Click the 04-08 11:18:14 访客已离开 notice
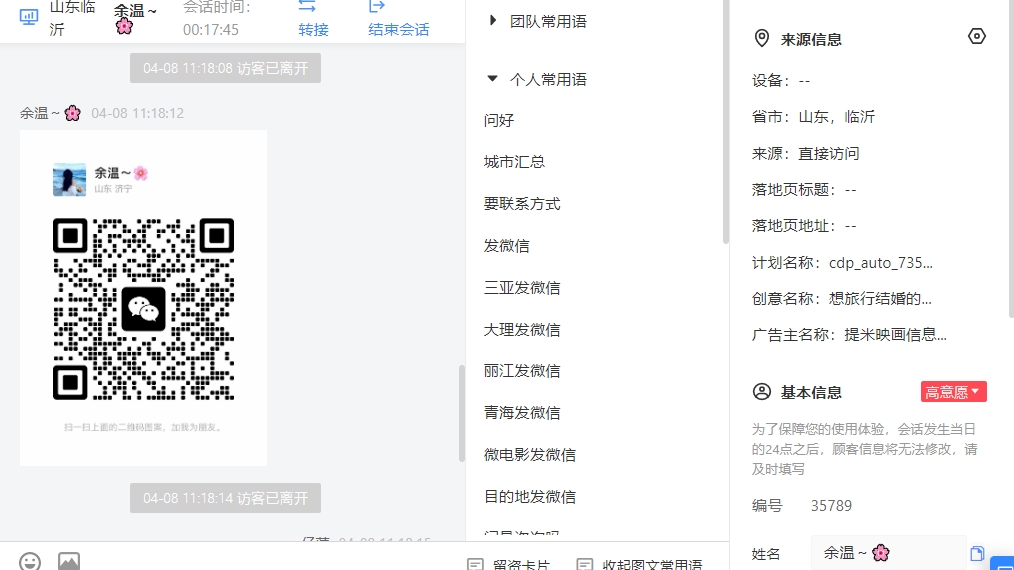 click(225, 498)
